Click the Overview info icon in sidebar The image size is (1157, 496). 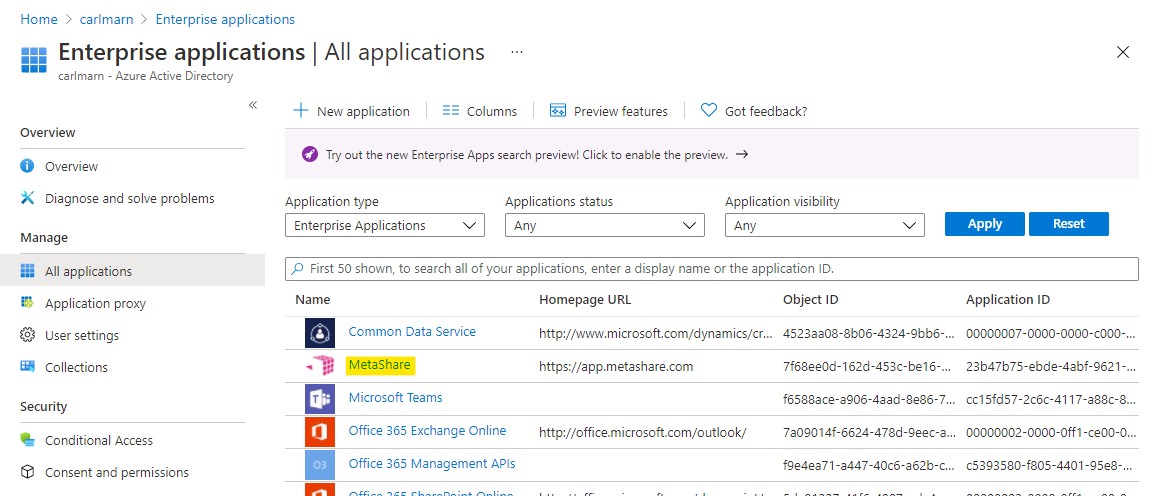click(27, 166)
